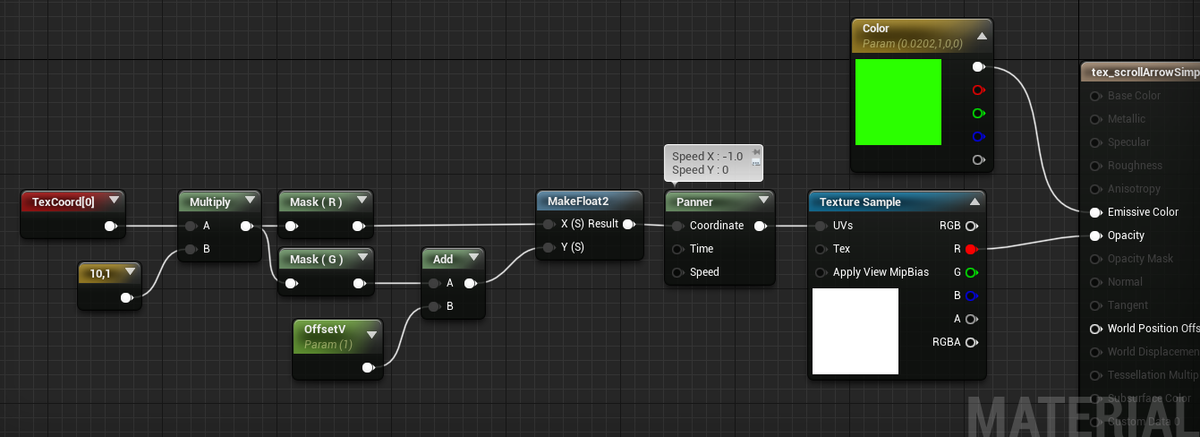Viewport: 1200px width, 437px height.
Task: Click Panner Coordinate input pin
Action: point(678,226)
